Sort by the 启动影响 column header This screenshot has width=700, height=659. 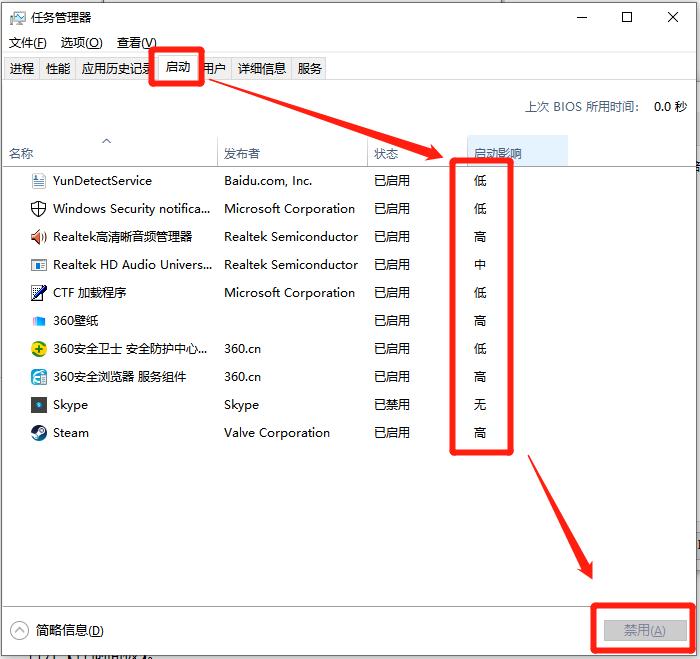[517, 152]
